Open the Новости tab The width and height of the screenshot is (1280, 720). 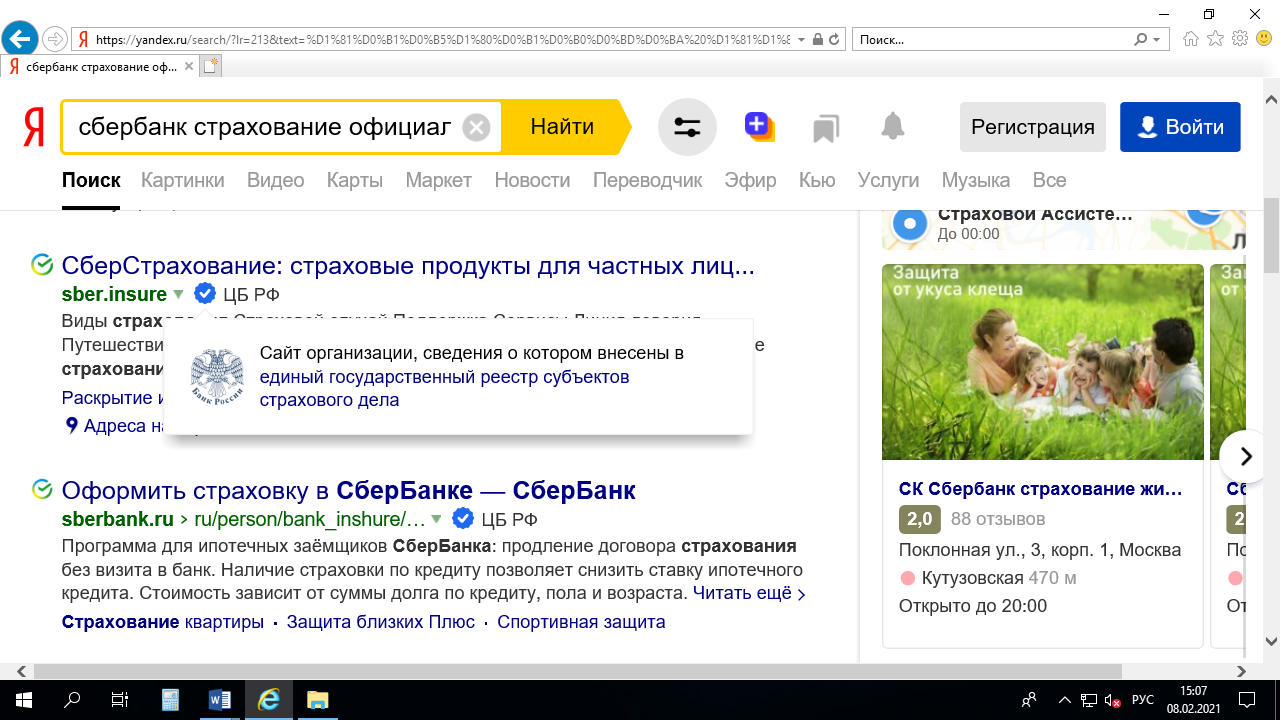(532, 180)
